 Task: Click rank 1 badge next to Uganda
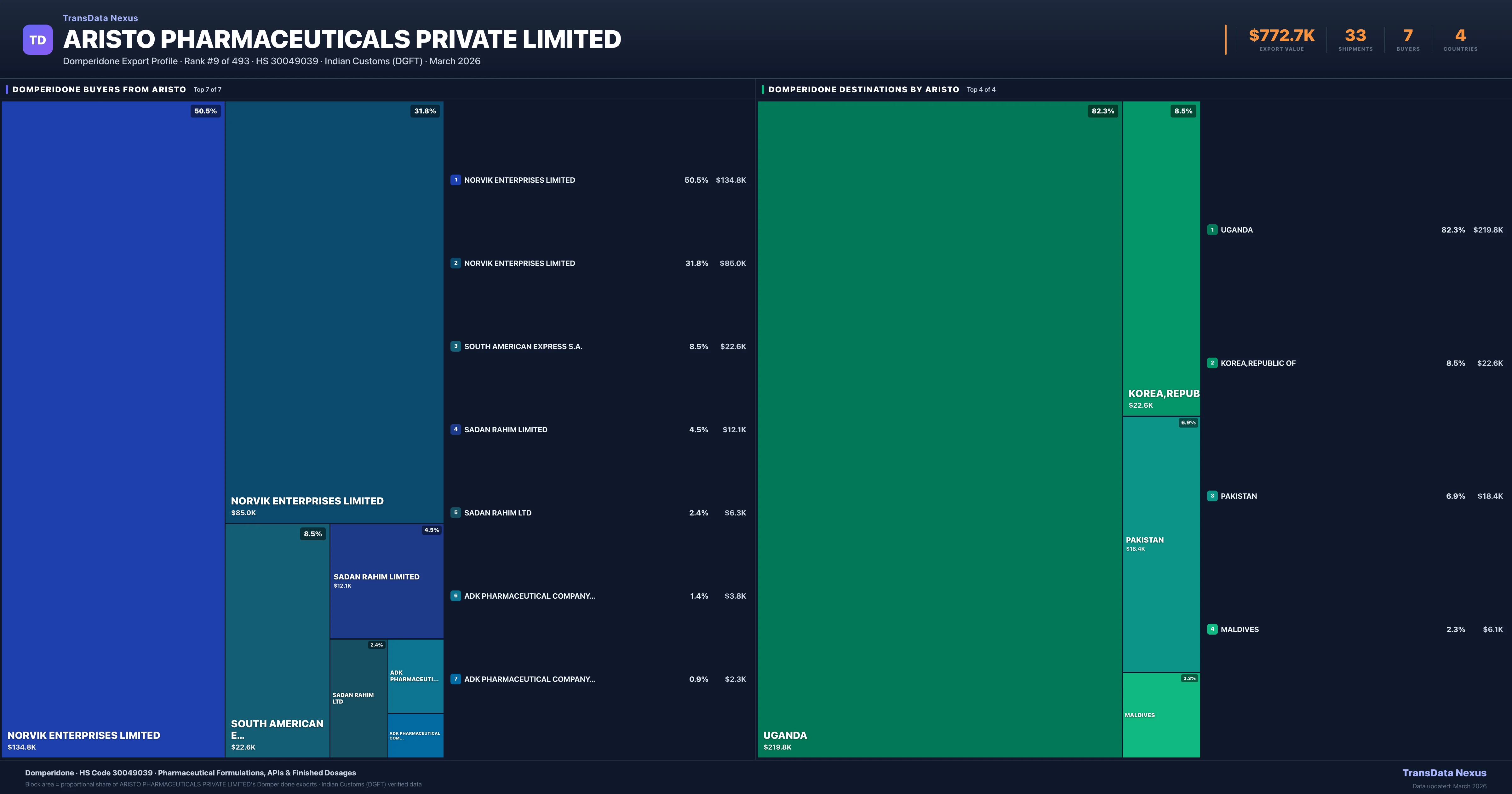point(1212,230)
